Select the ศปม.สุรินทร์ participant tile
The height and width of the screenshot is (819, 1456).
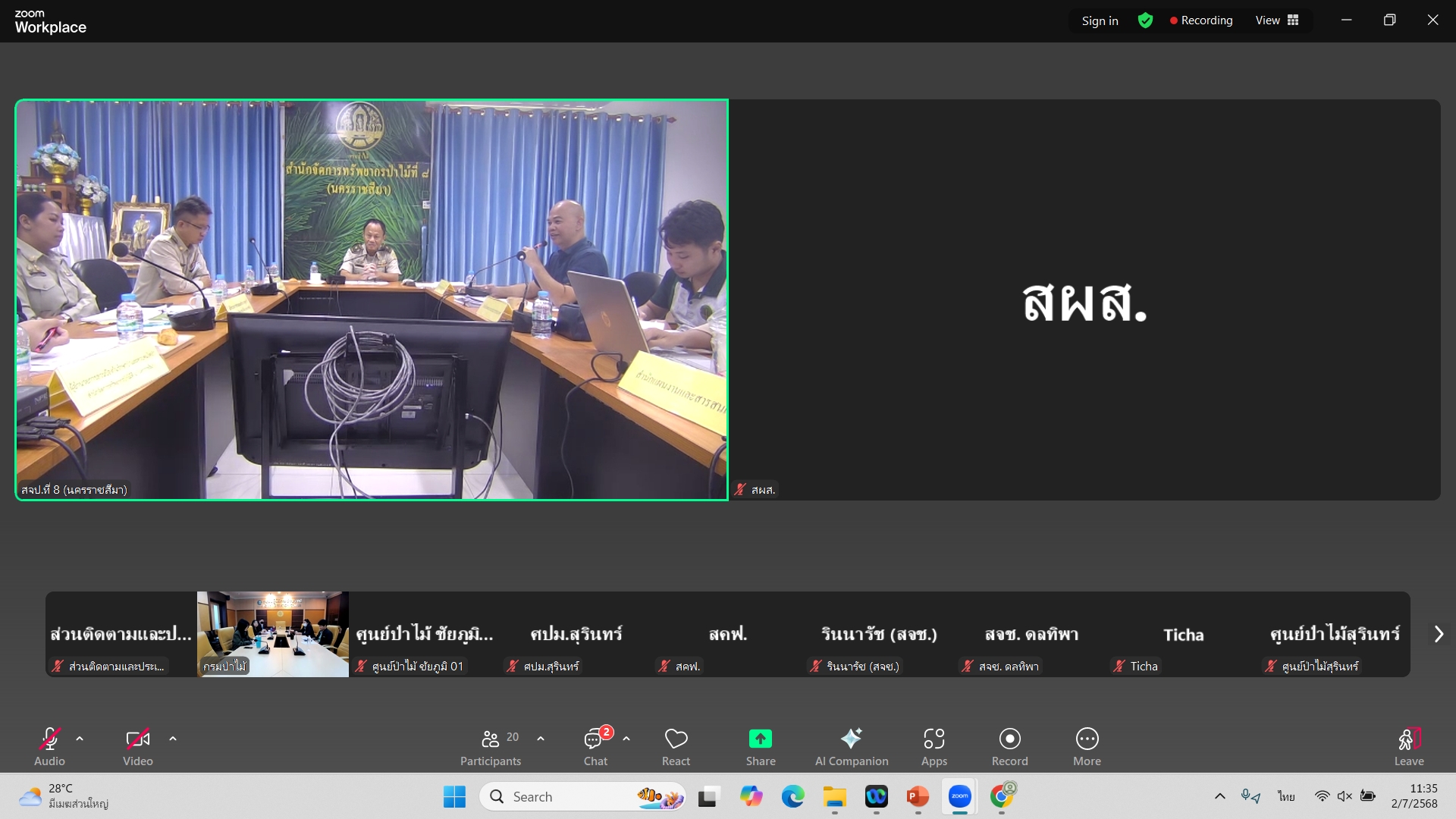[576, 634]
